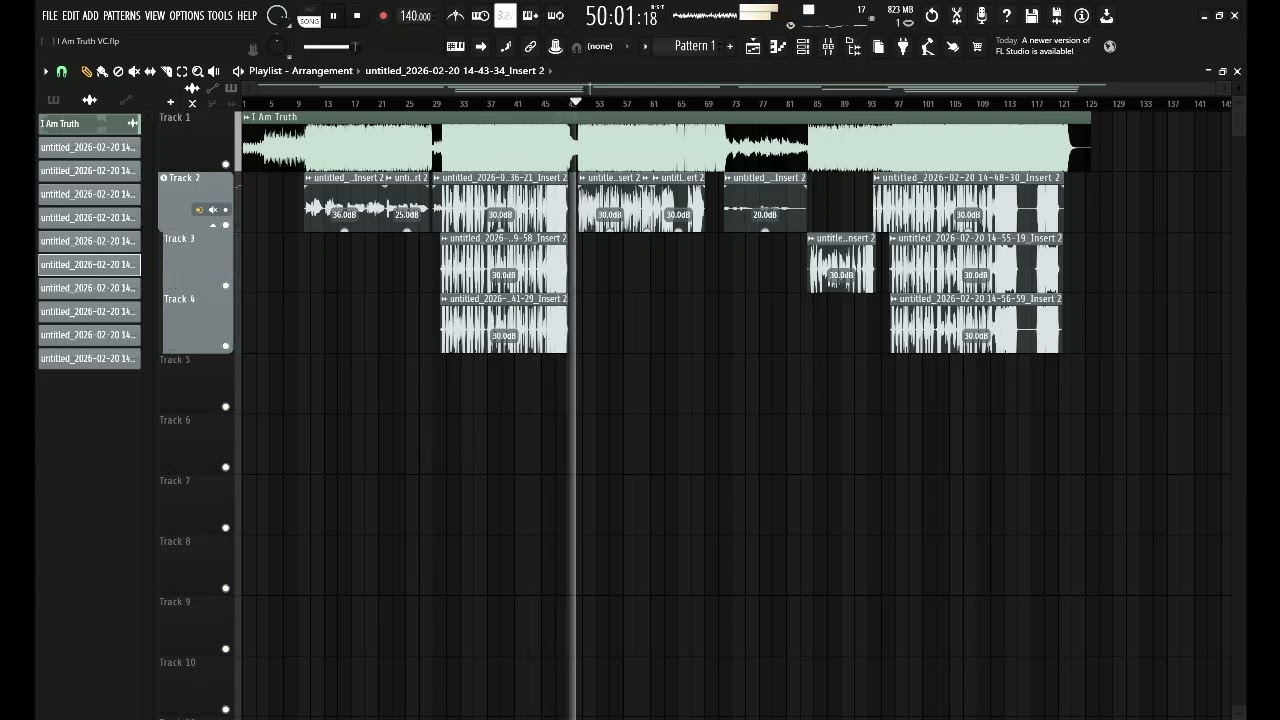Open the FILE menu
1280x720 pixels.
(49, 16)
